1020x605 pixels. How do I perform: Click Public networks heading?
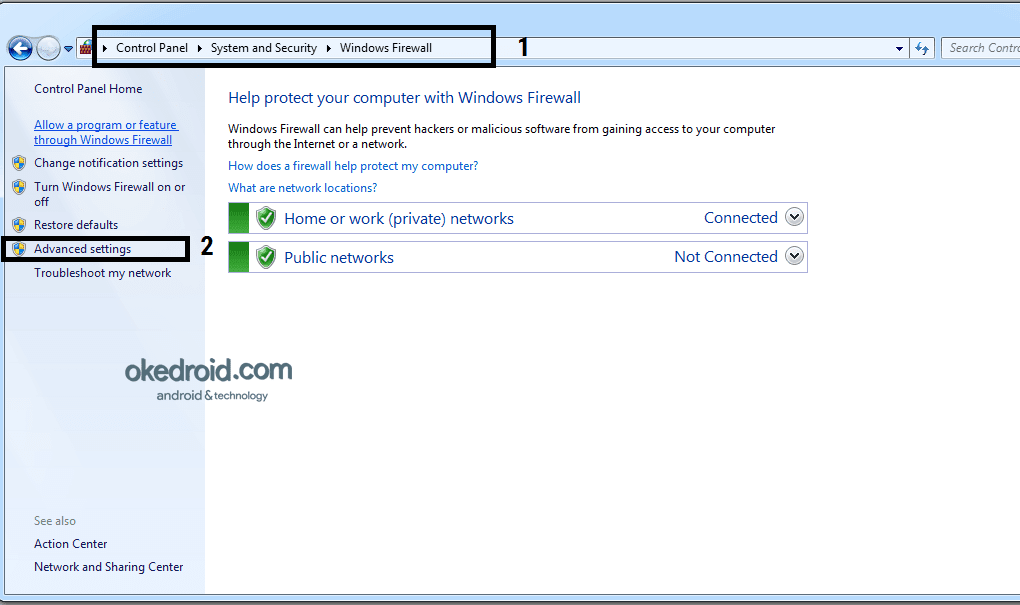339,258
